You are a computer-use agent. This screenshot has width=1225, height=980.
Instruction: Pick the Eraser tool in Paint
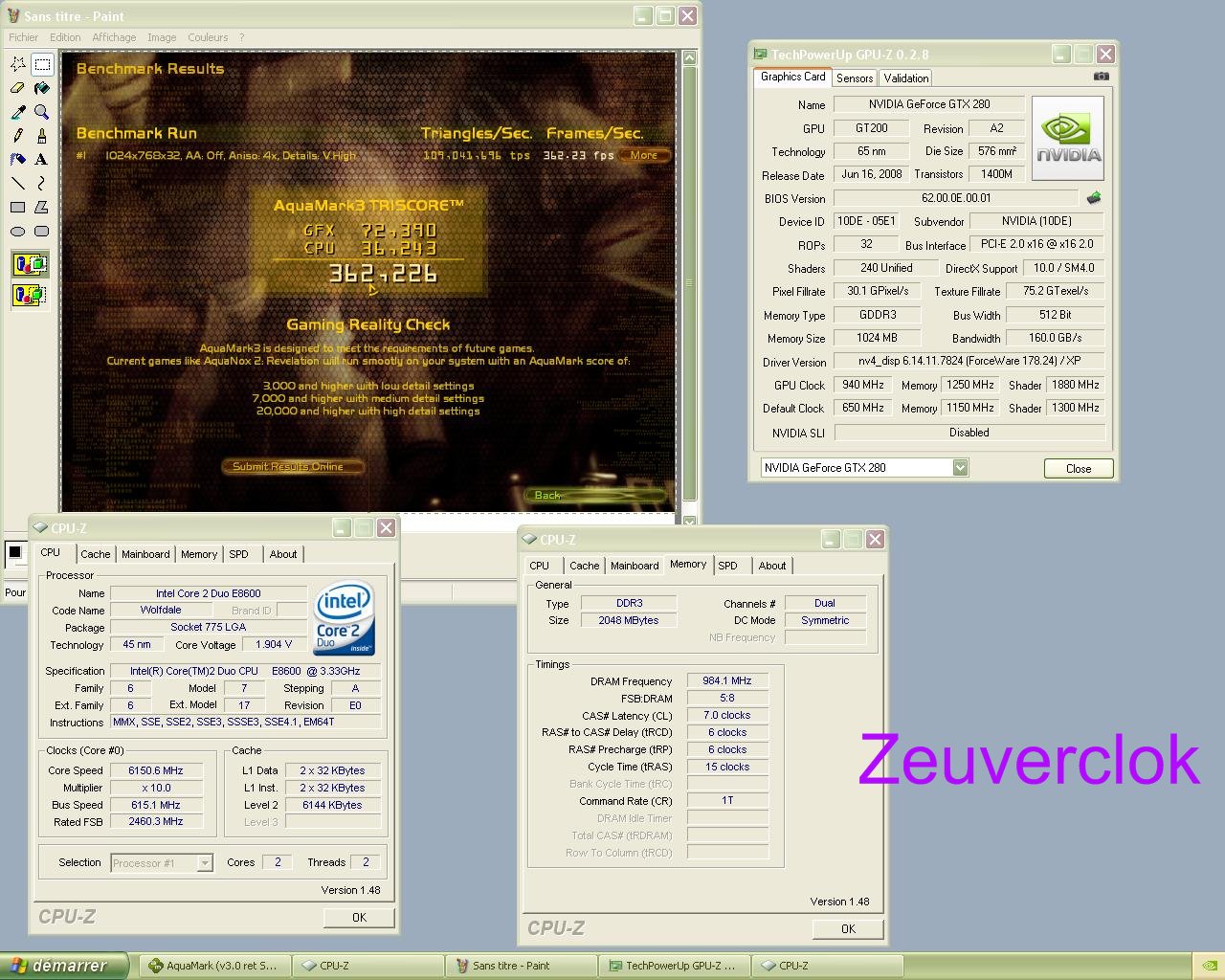pos(17,88)
